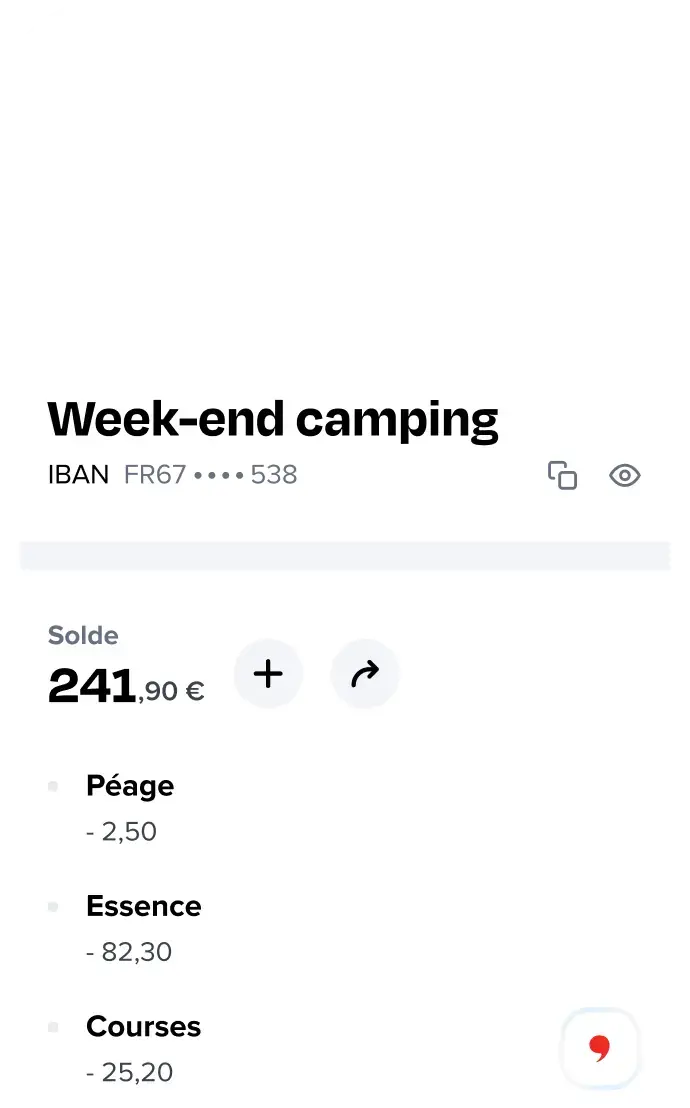This screenshot has width=690, height=1108.
Task: Select the grey dot beside Essence
Action: [53, 907]
